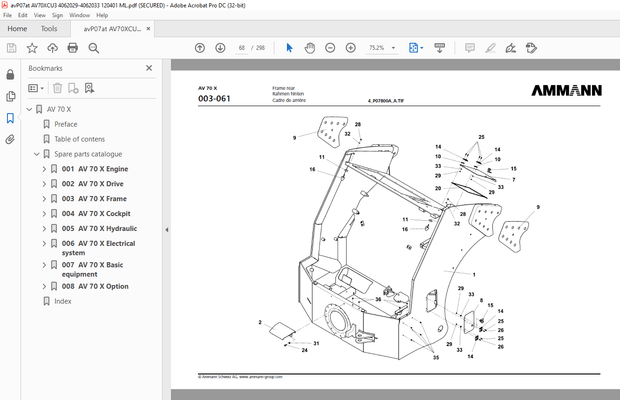Select the avP07at AV70XCU document tab
620x400 pixels.
pos(112,29)
